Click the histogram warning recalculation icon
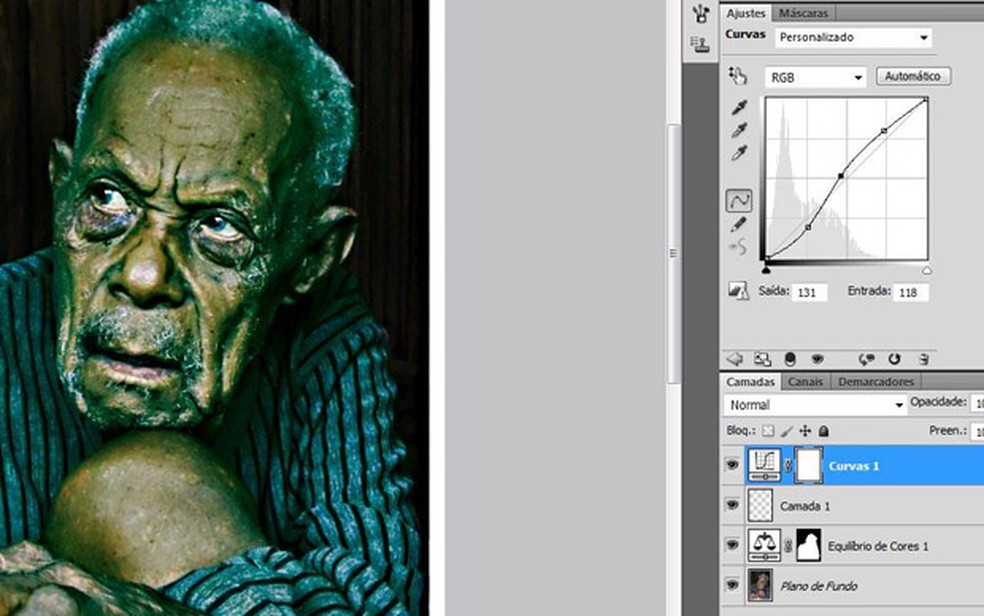This screenshot has height=616, width=984. [x=738, y=290]
